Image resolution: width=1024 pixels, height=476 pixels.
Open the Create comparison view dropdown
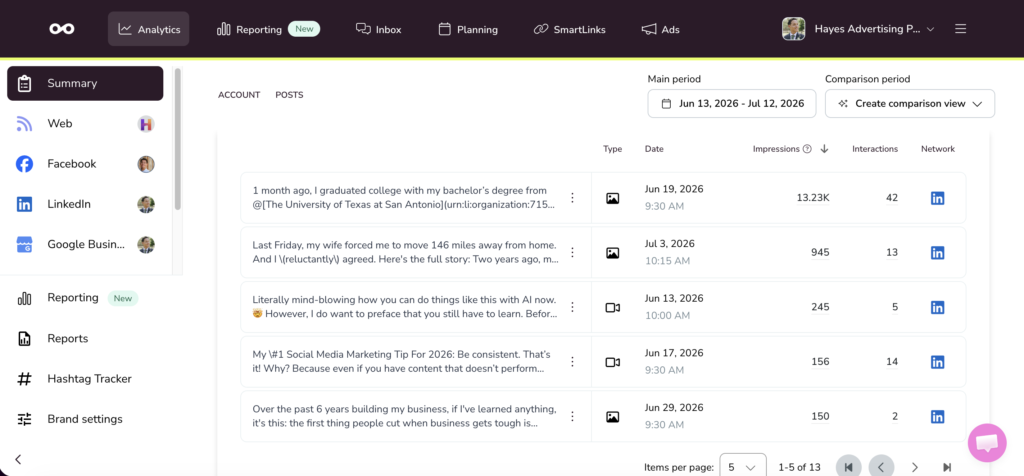pyautogui.click(x=910, y=103)
